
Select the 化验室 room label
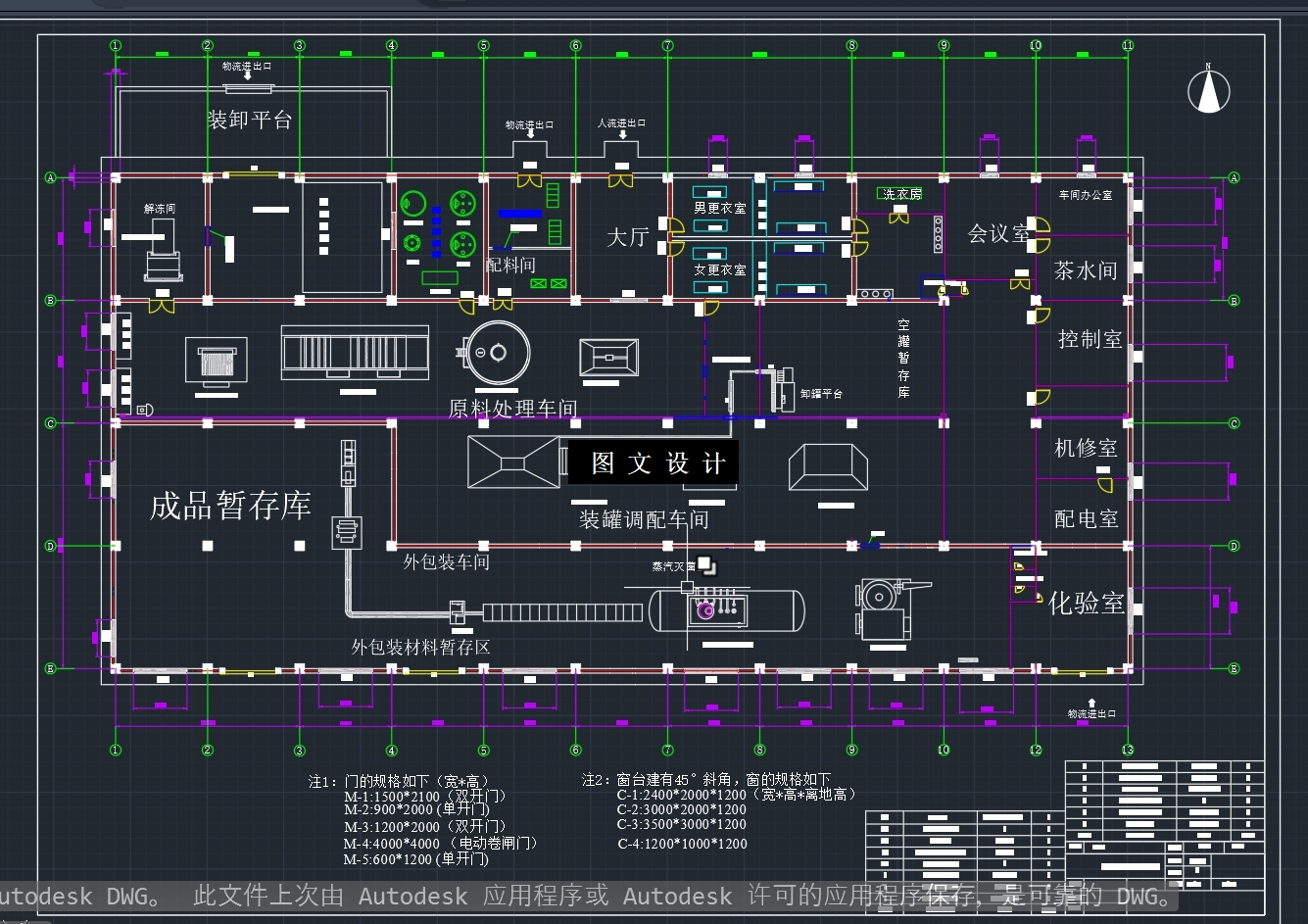click(1087, 603)
